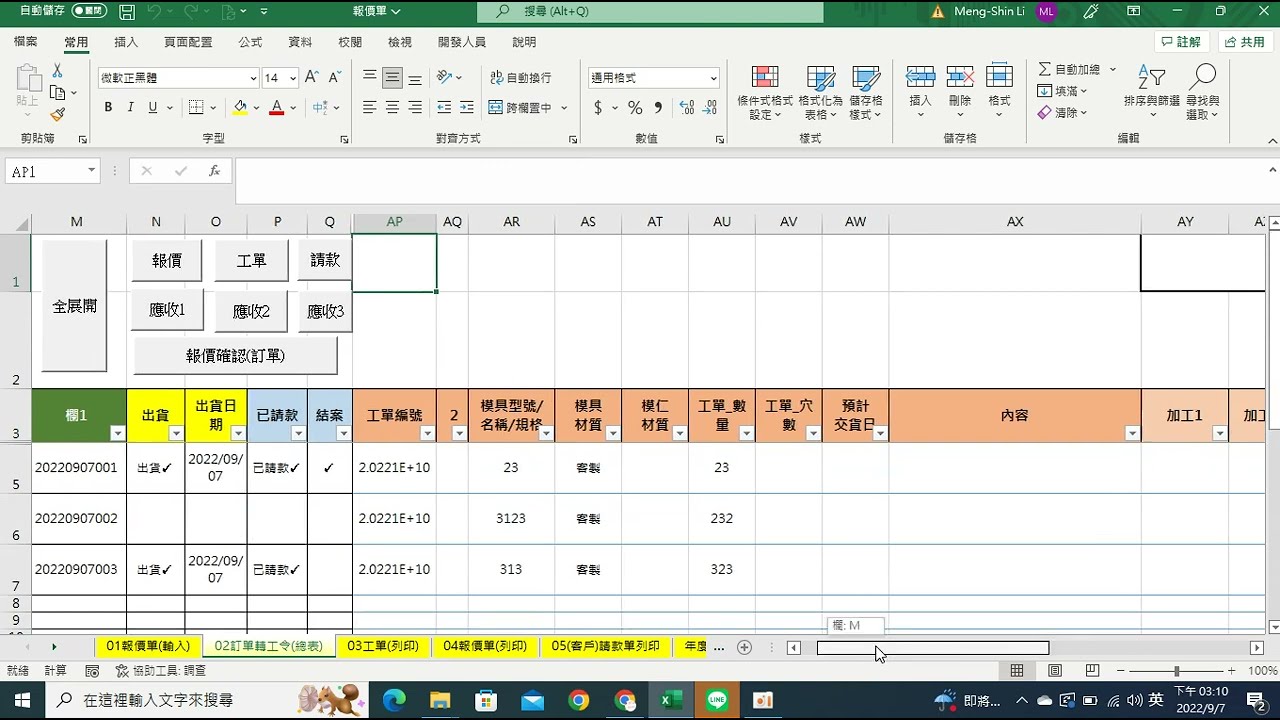Click the 請款 button
The width and height of the screenshot is (1280, 720).
click(x=325, y=260)
